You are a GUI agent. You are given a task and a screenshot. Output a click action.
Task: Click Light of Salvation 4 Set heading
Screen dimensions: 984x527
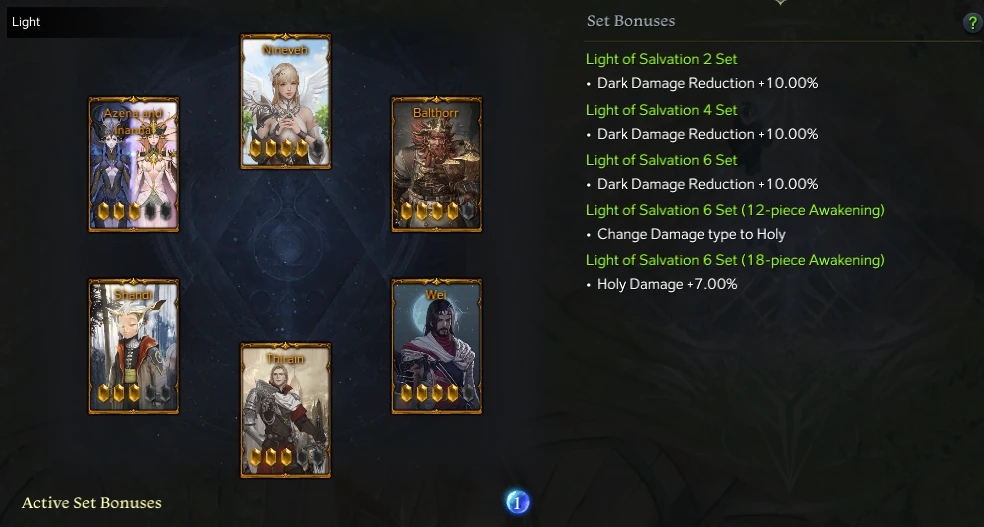(661, 110)
